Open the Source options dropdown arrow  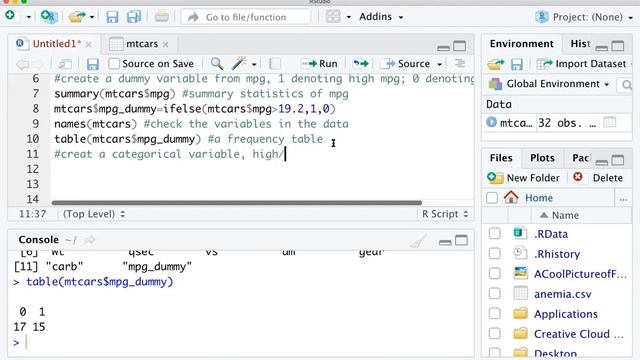point(439,64)
